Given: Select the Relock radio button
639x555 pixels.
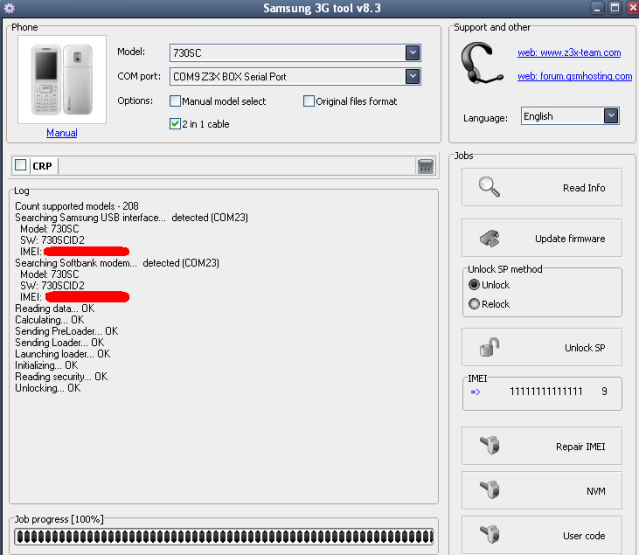Looking at the screenshot, I should tap(474, 304).
